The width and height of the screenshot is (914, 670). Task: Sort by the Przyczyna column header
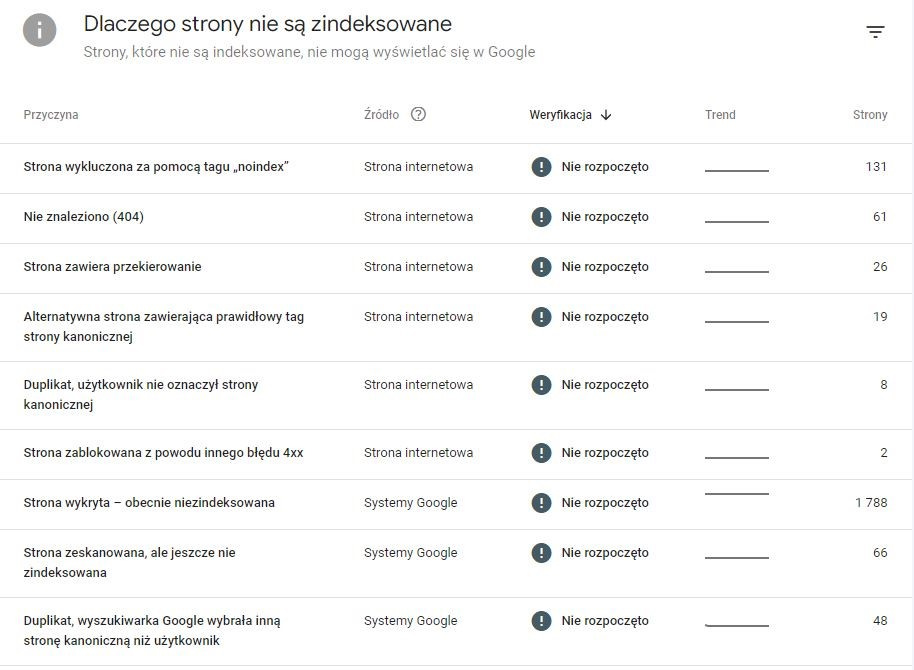tap(51, 115)
